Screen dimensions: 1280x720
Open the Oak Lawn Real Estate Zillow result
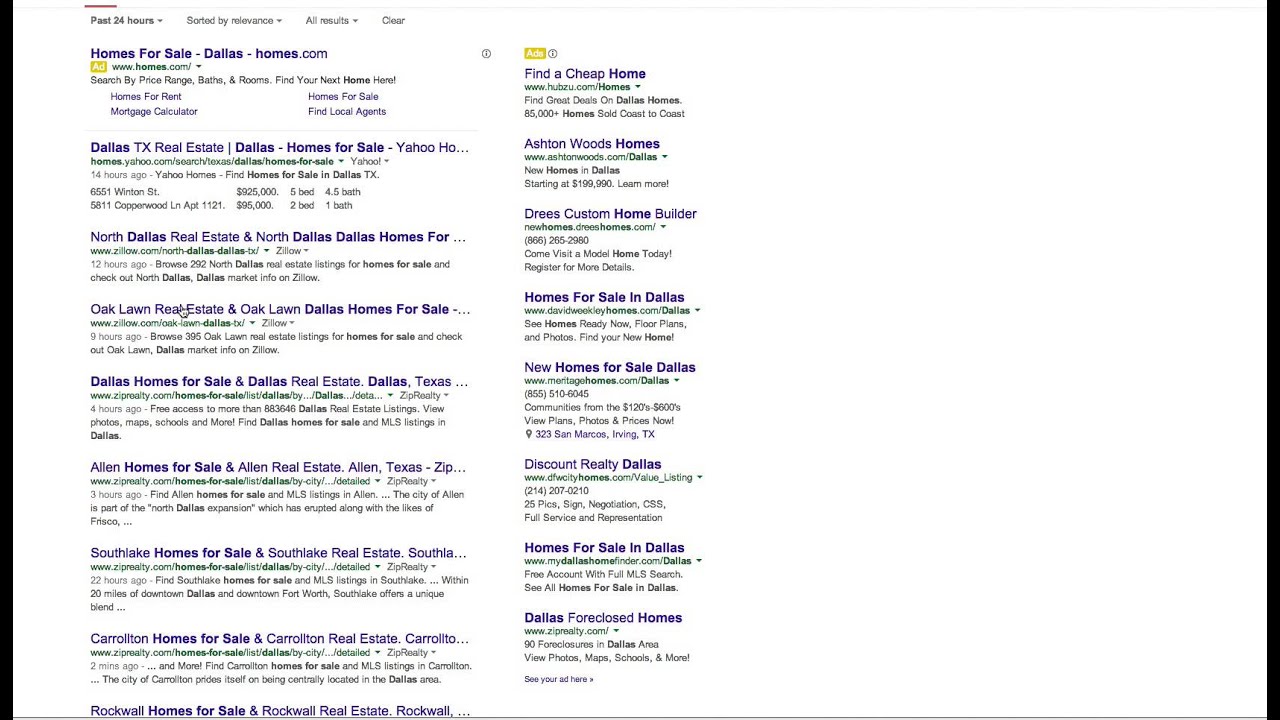[x=280, y=309]
